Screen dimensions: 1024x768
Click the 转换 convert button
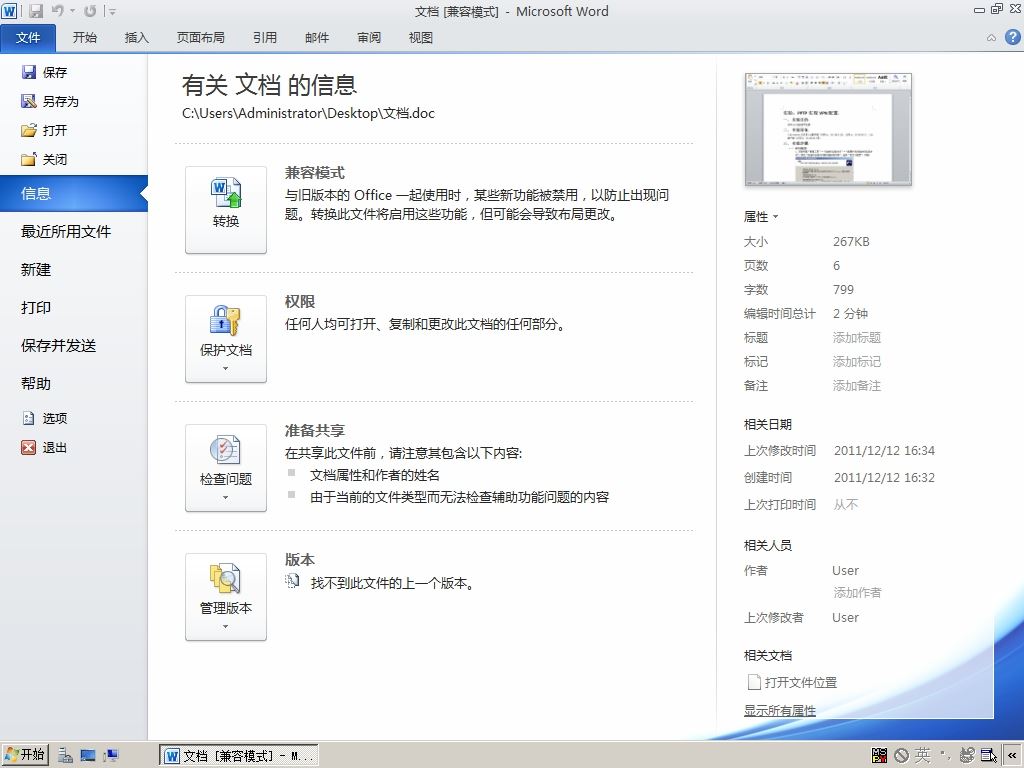click(226, 210)
